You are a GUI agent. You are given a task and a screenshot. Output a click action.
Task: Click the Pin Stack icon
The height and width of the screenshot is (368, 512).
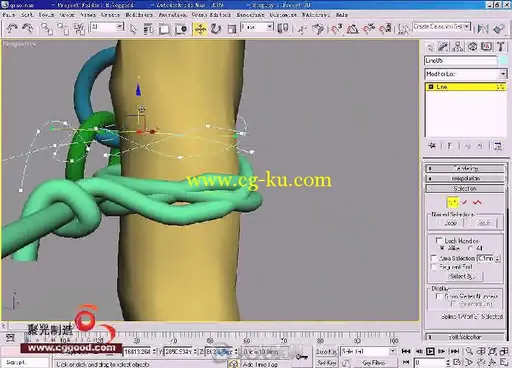pos(432,146)
